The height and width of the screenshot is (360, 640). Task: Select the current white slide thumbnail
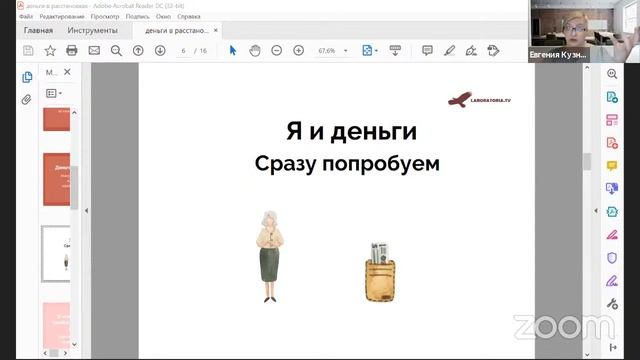pyautogui.click(x=56, y=253)
